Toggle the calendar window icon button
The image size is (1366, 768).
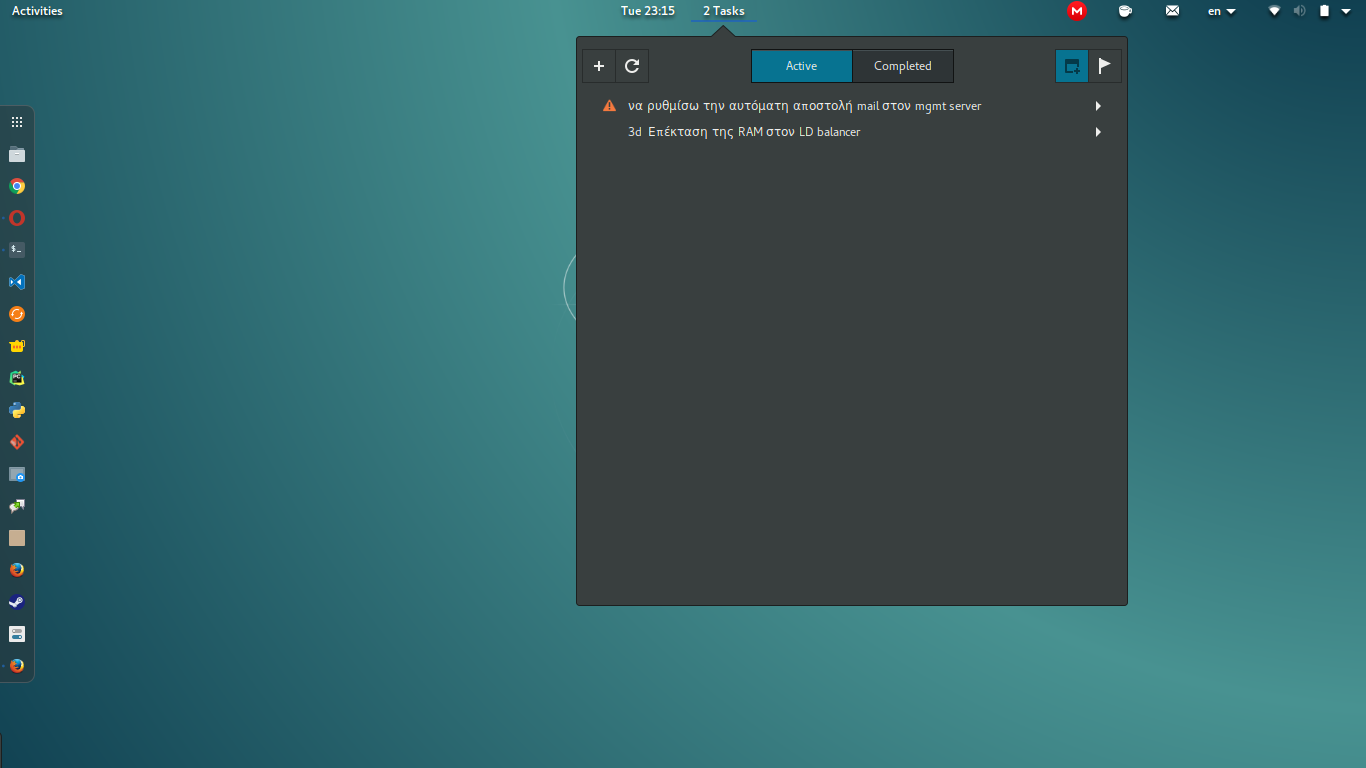tap(1072, 66)
